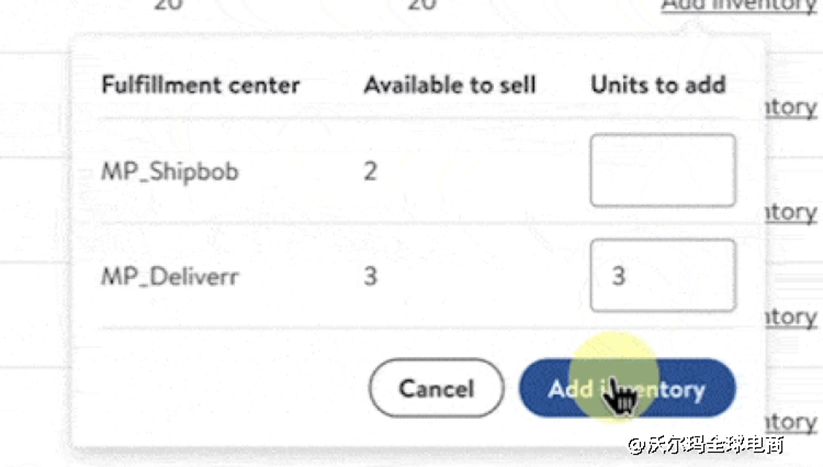This screenshot has height=467, width=823.
Task: Click the Units to add column header
Action: (658, 85)
